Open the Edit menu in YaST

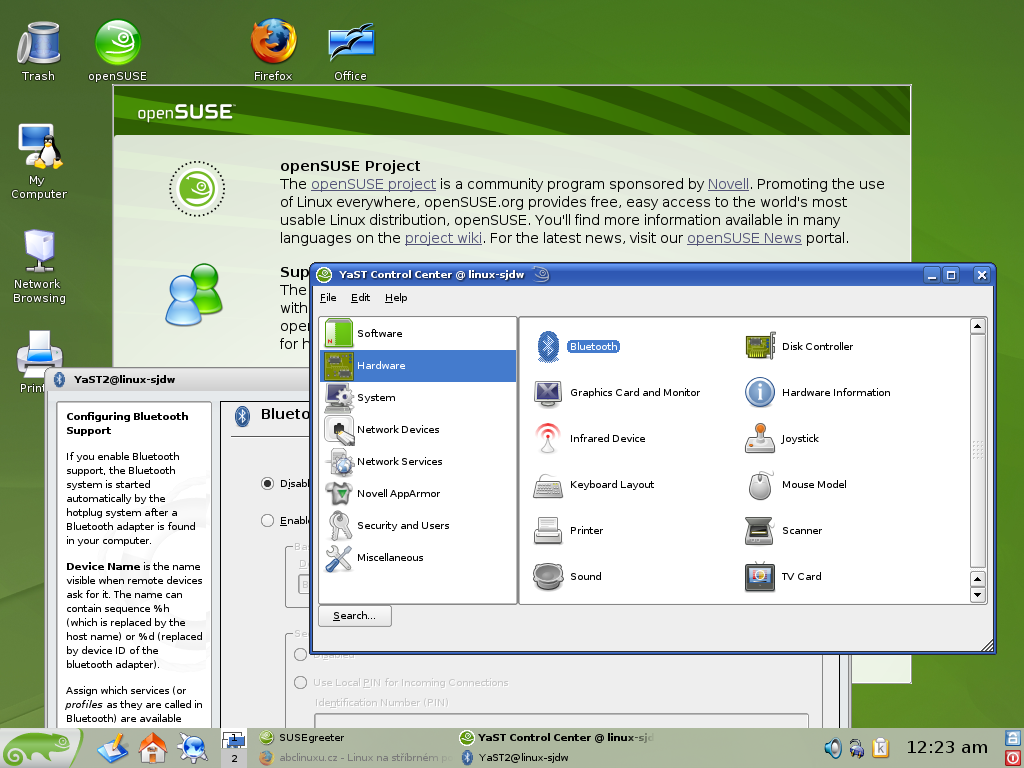point(360,298)
